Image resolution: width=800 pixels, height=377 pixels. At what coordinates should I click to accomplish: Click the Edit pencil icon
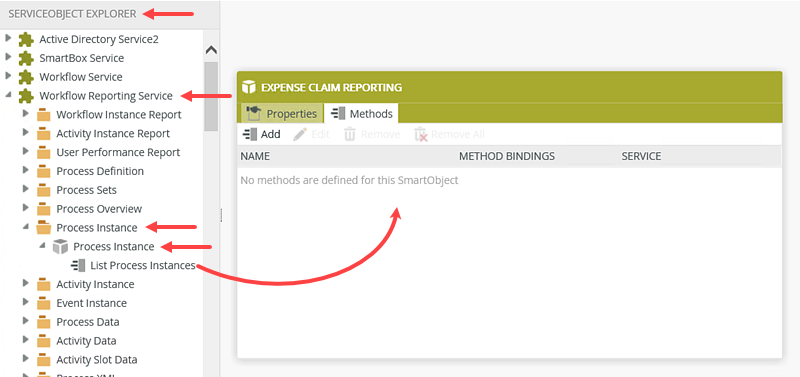click(x=300, y=135)
